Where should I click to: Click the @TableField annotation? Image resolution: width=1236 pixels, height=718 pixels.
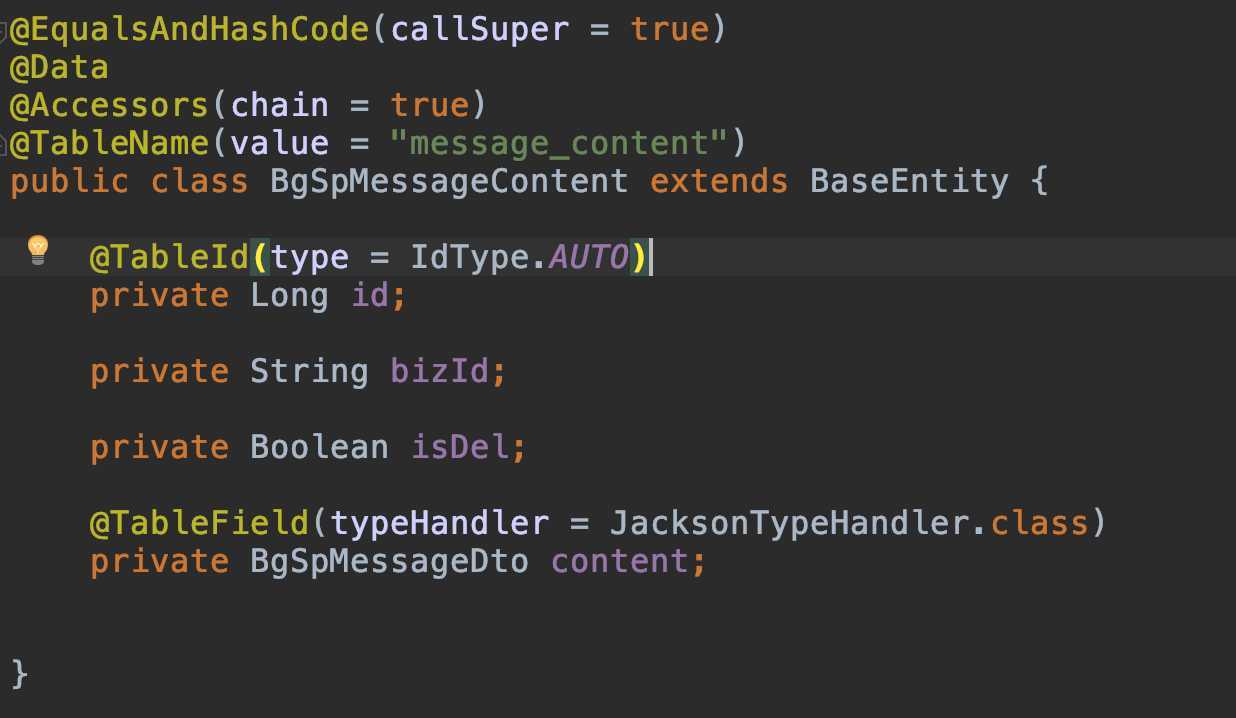(x=199, y=523)
